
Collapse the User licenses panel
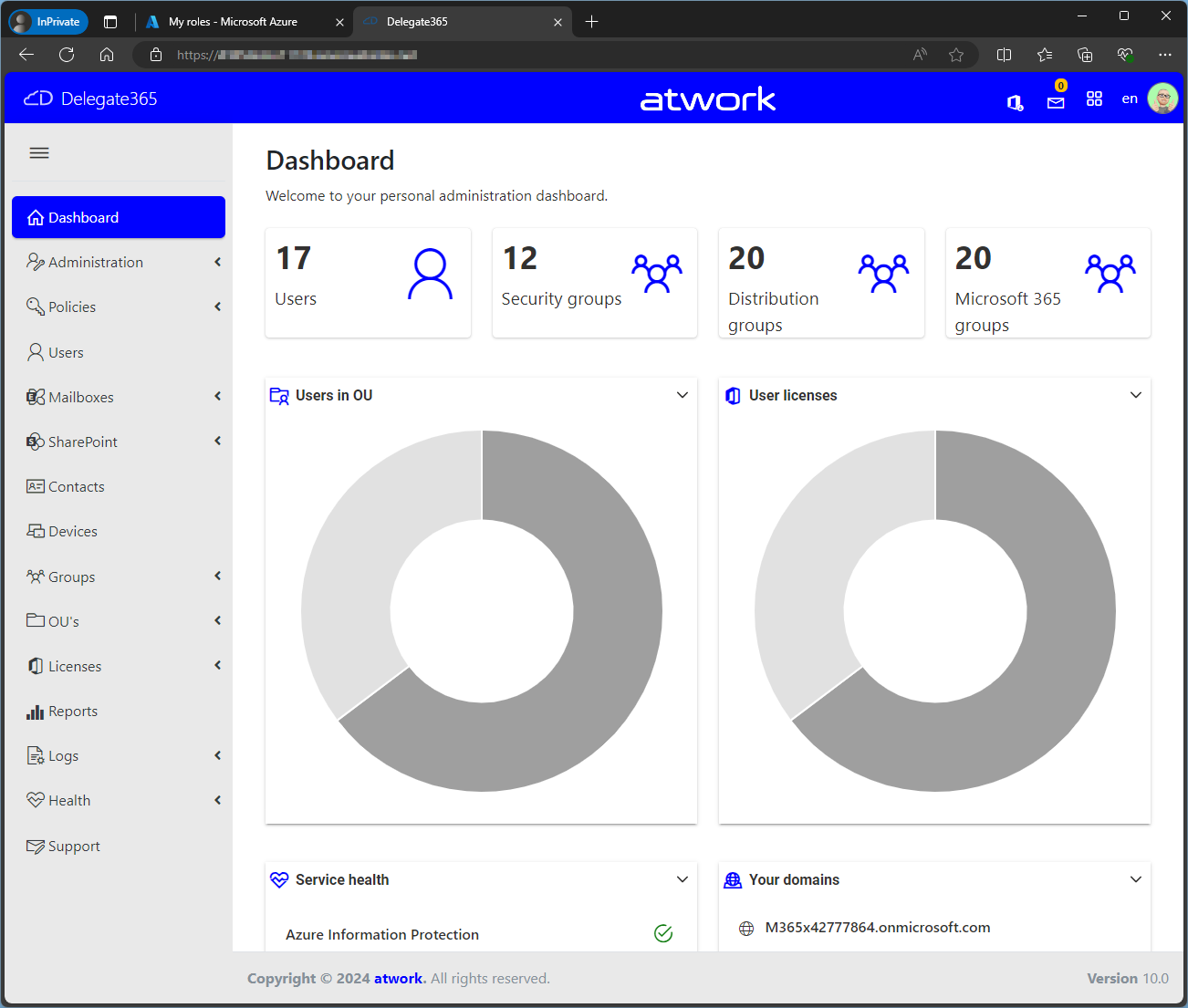1135,395
